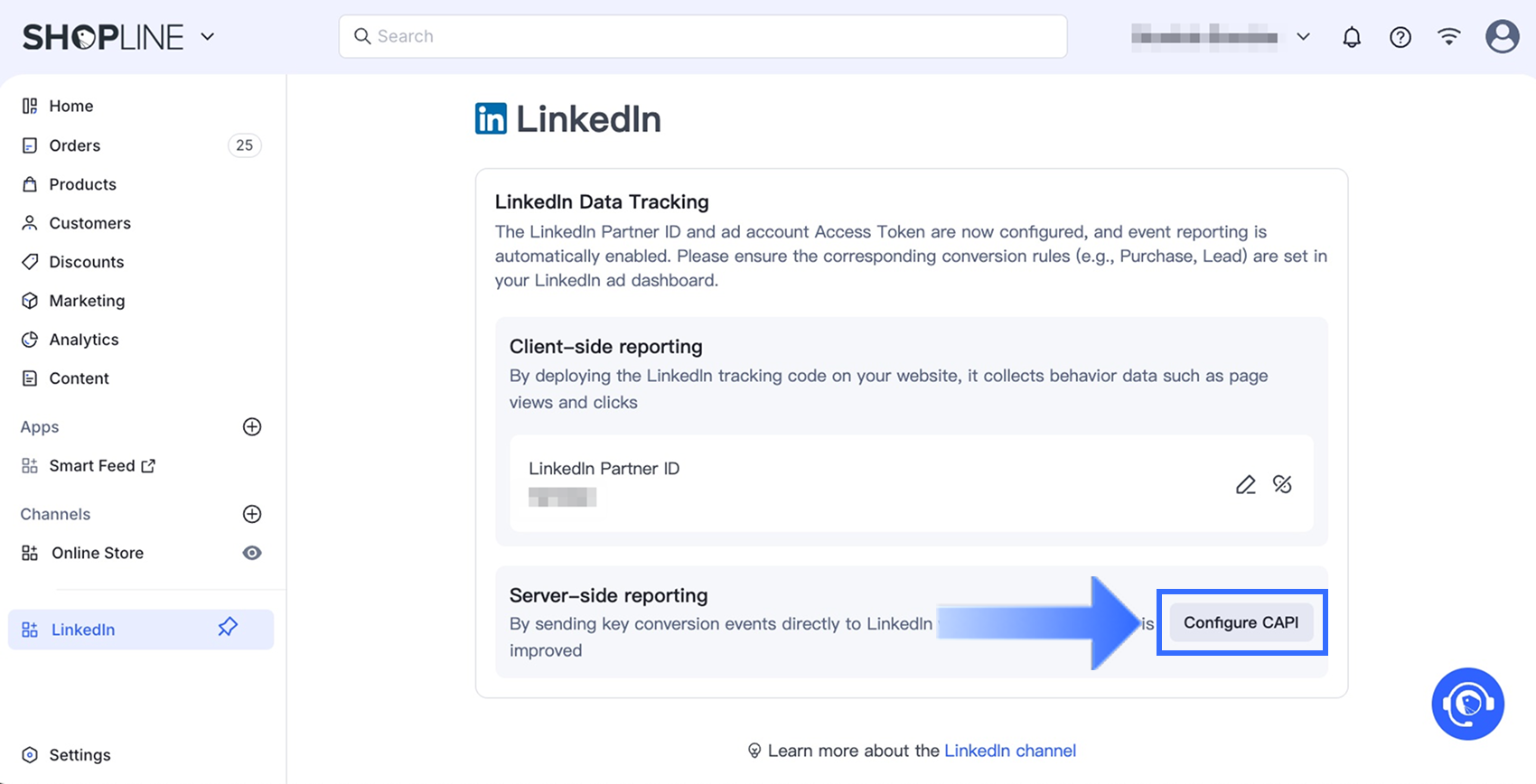Viewport: 1536px width, 784px height.
Task: Toggle Online Store preview eye icon
Action: (252, 553)
